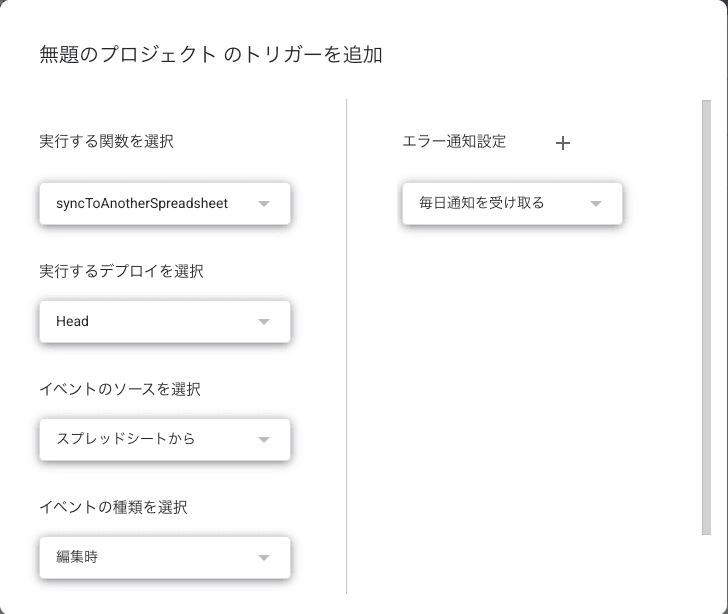Screen dimensions: 728x614
Task: Click the イベントのソースを選択 label
Action: pos(120,389)
